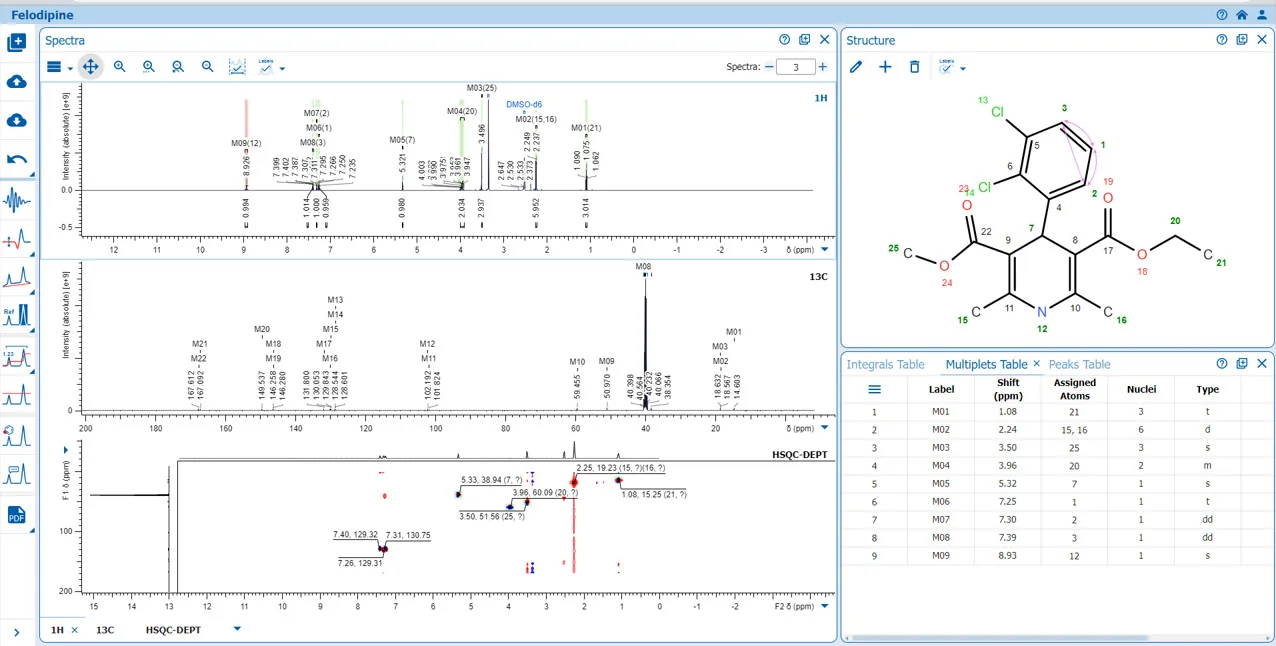Open the 1H ppm axis dropdown arrow
Screen dimensions: 1276x646
[825, 249]
